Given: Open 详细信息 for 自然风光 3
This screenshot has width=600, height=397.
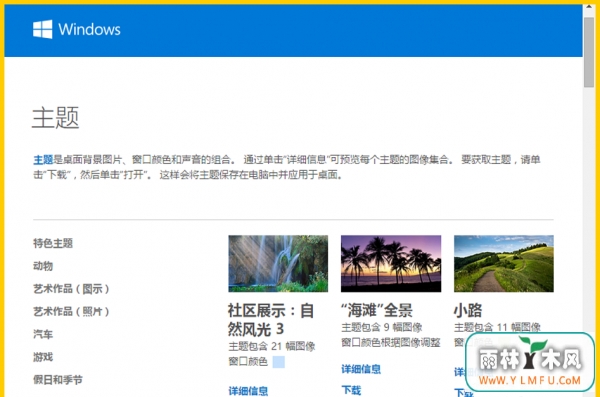Looking at the screenshot, I should click(x=248, y=391).
